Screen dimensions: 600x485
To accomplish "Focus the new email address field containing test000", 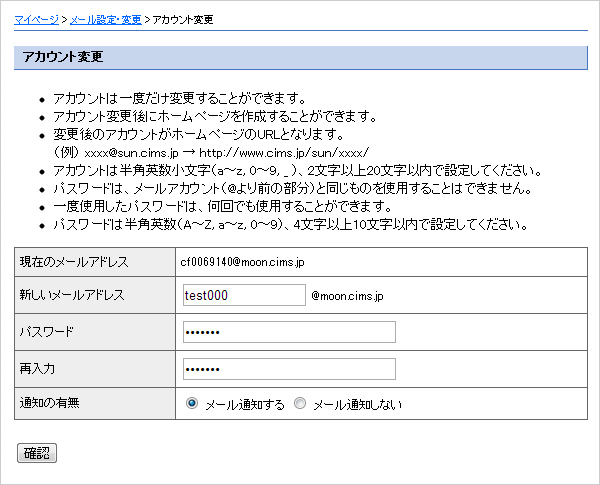I will coord(244,296).
